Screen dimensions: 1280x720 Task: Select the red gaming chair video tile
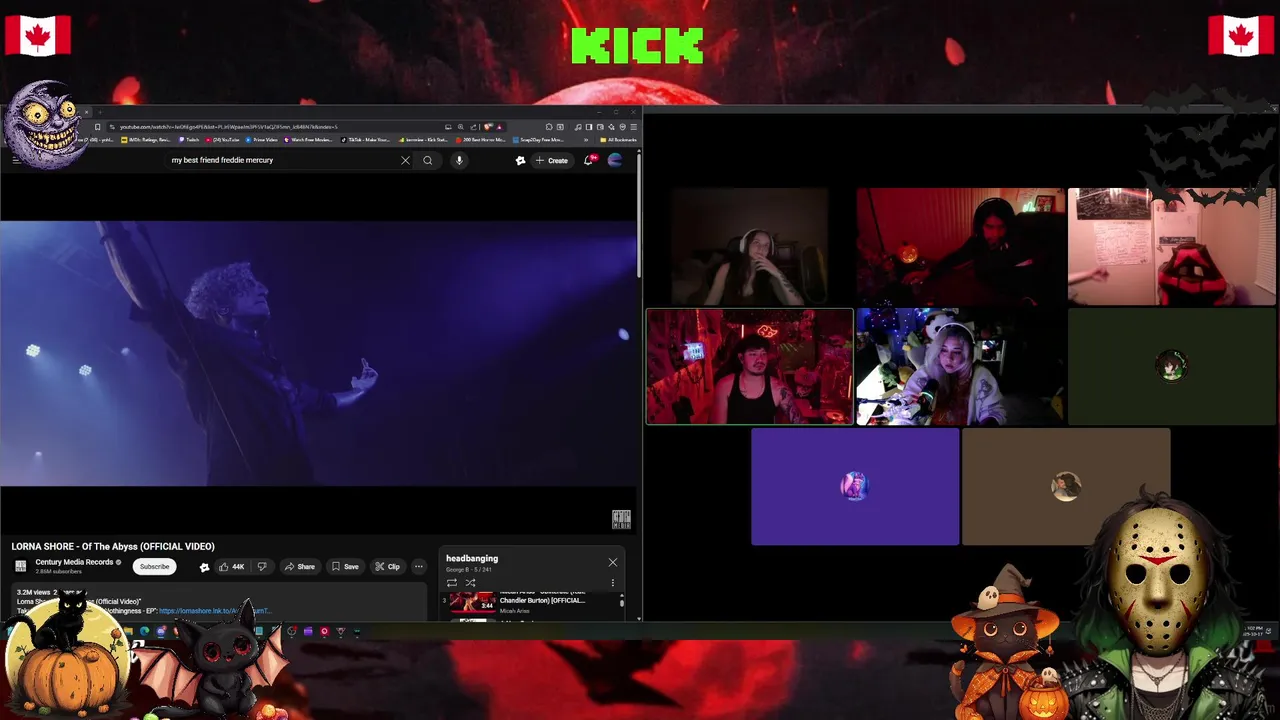pos(1172,246)
